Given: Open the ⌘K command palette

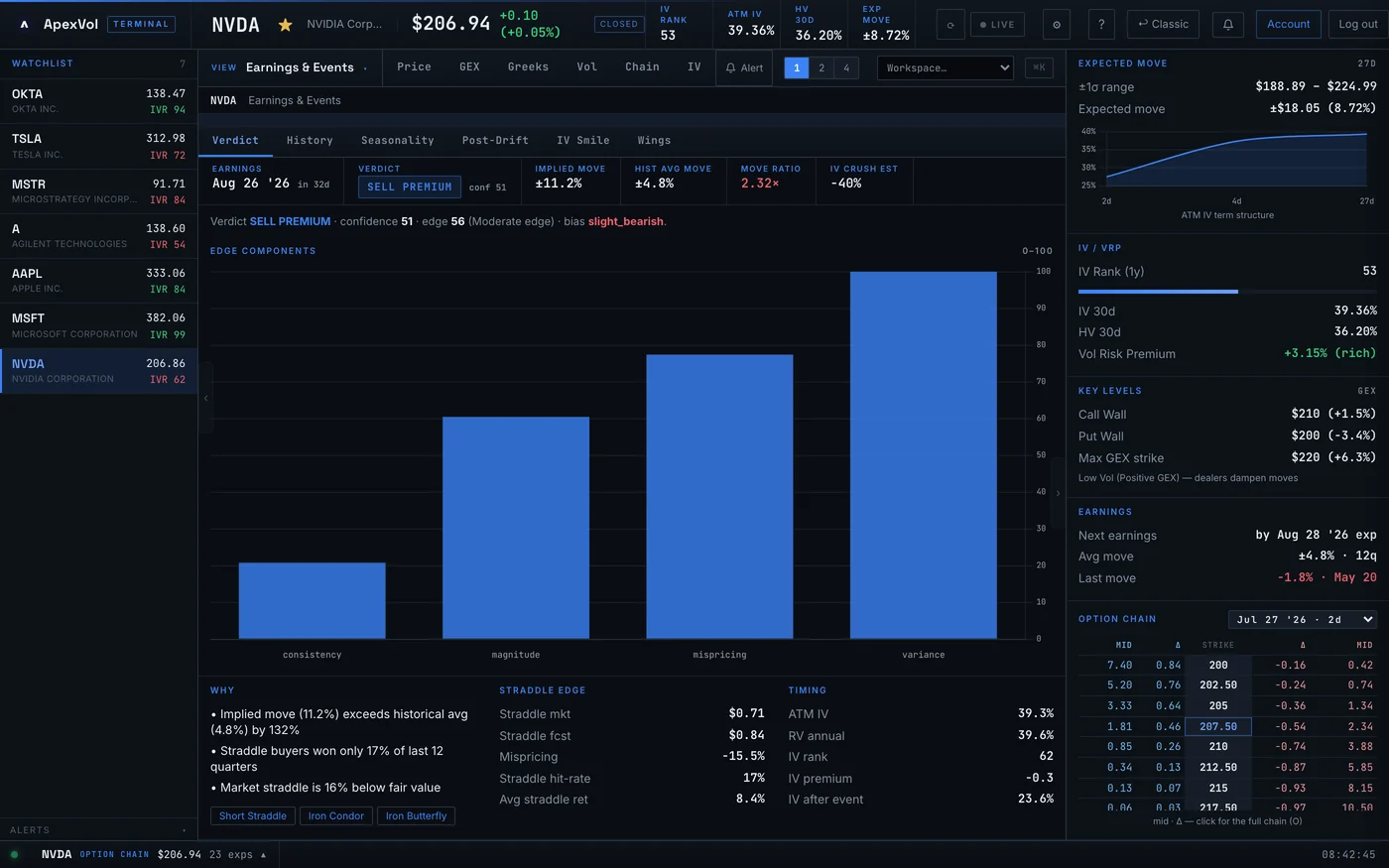Looking at the screenshot, I should pos(1039,67).
